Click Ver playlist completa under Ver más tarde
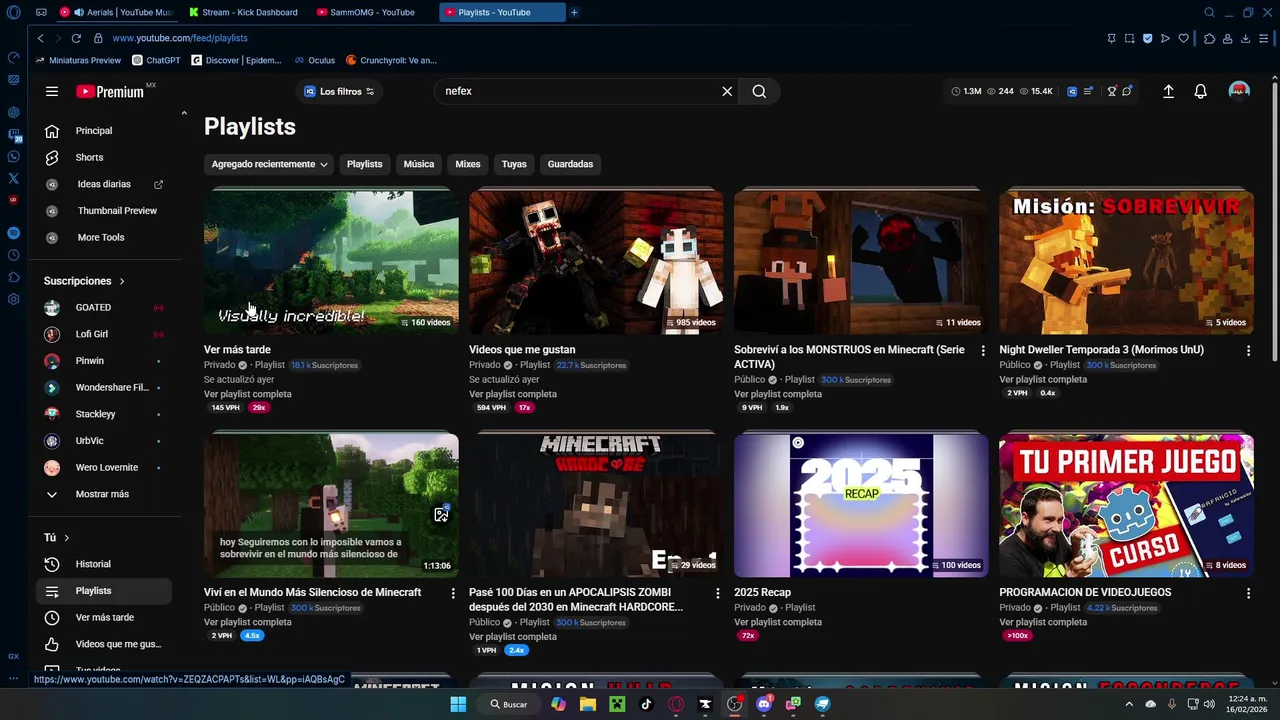1280x720 pixels. coord(248,394)
